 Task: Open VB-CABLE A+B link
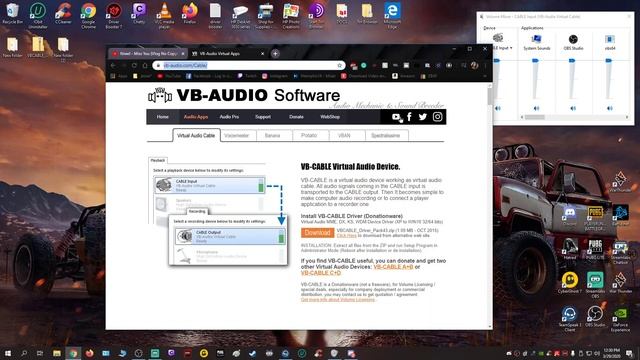(393, 267)
